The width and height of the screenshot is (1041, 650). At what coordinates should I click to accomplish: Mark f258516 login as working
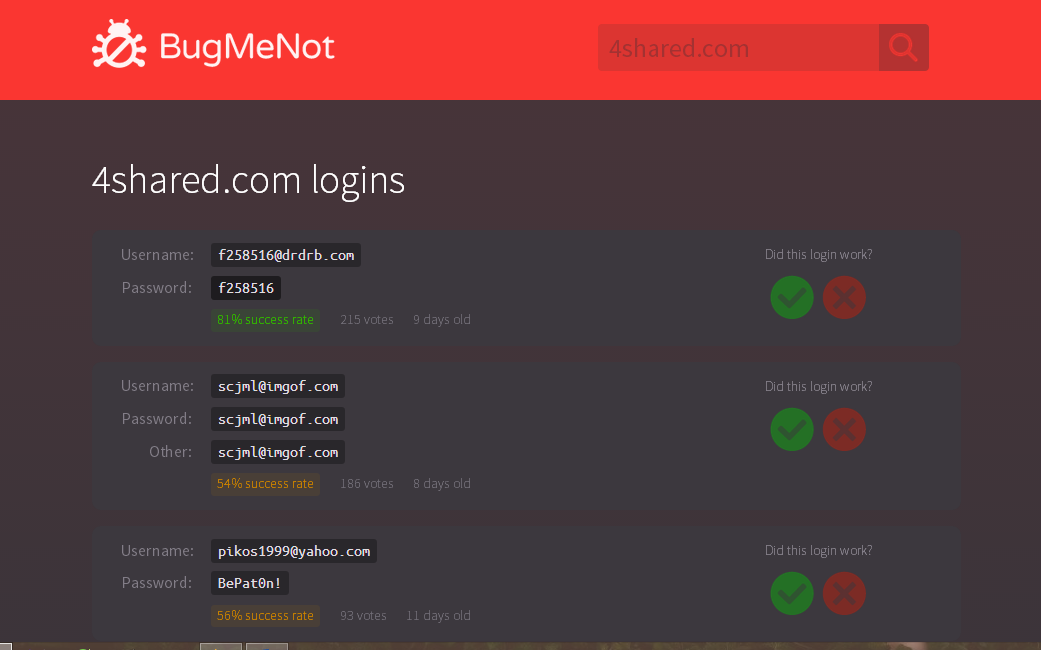[792, 298]
